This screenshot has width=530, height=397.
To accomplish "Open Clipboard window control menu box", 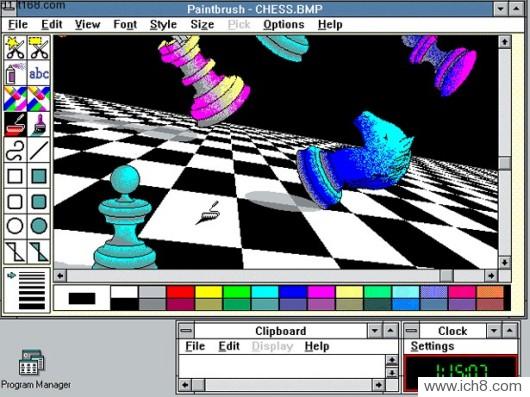I will pyautogui.click(x=186, y=330).
